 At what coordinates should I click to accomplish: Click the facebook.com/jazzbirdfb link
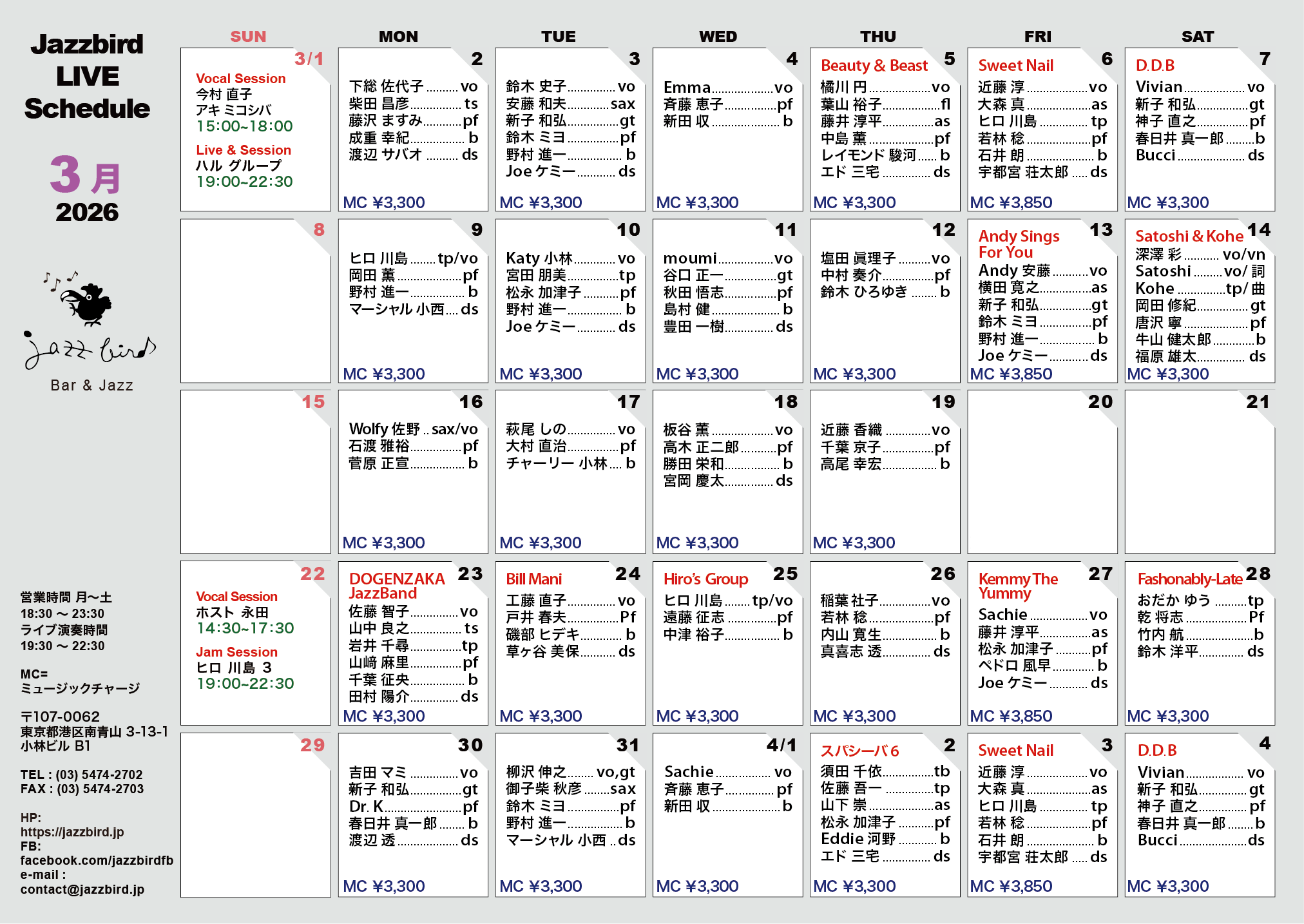[97, 860]
